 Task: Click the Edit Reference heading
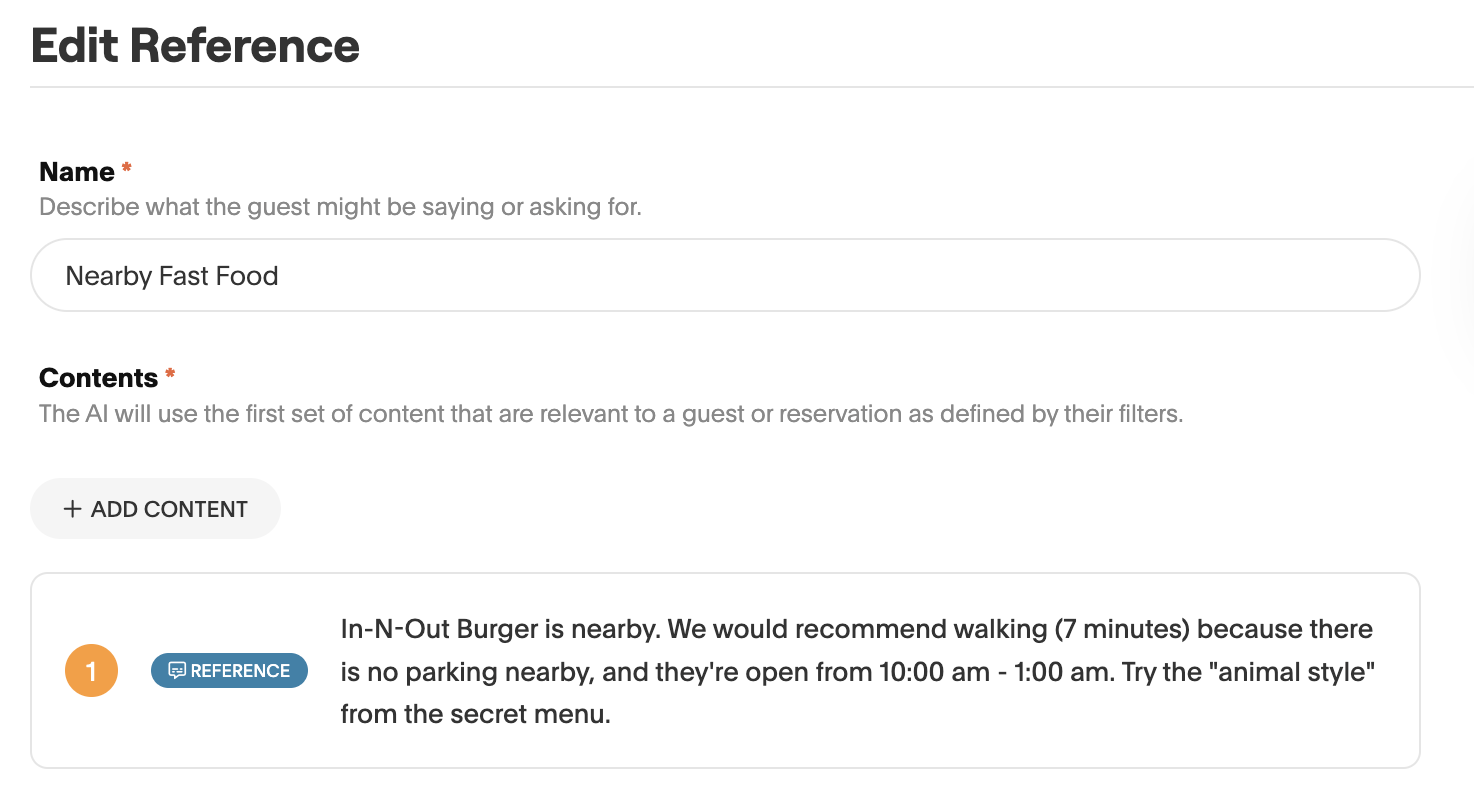tap(195, 46)
